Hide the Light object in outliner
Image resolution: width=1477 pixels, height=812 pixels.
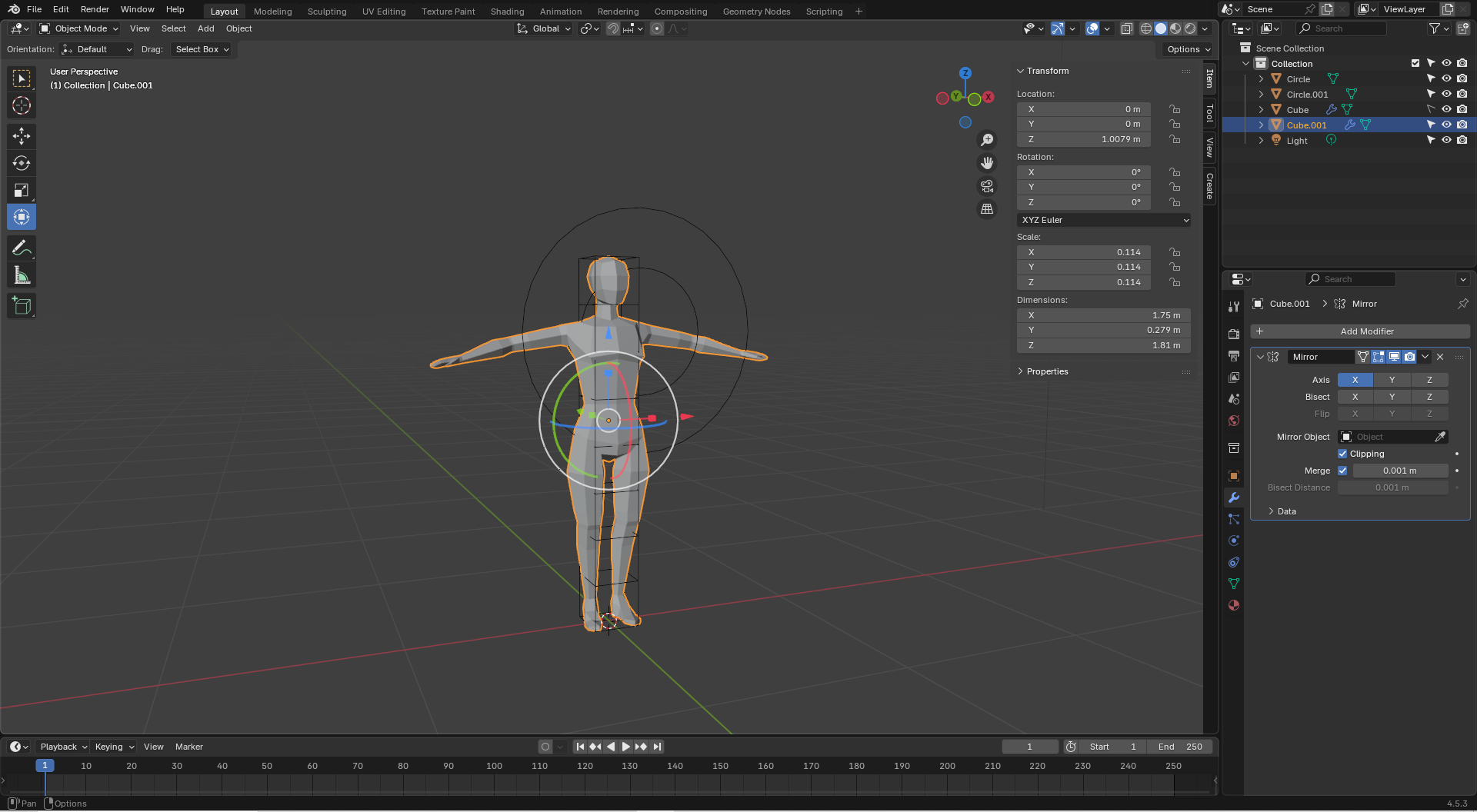pyautogui.click(x=1446, y=140)
